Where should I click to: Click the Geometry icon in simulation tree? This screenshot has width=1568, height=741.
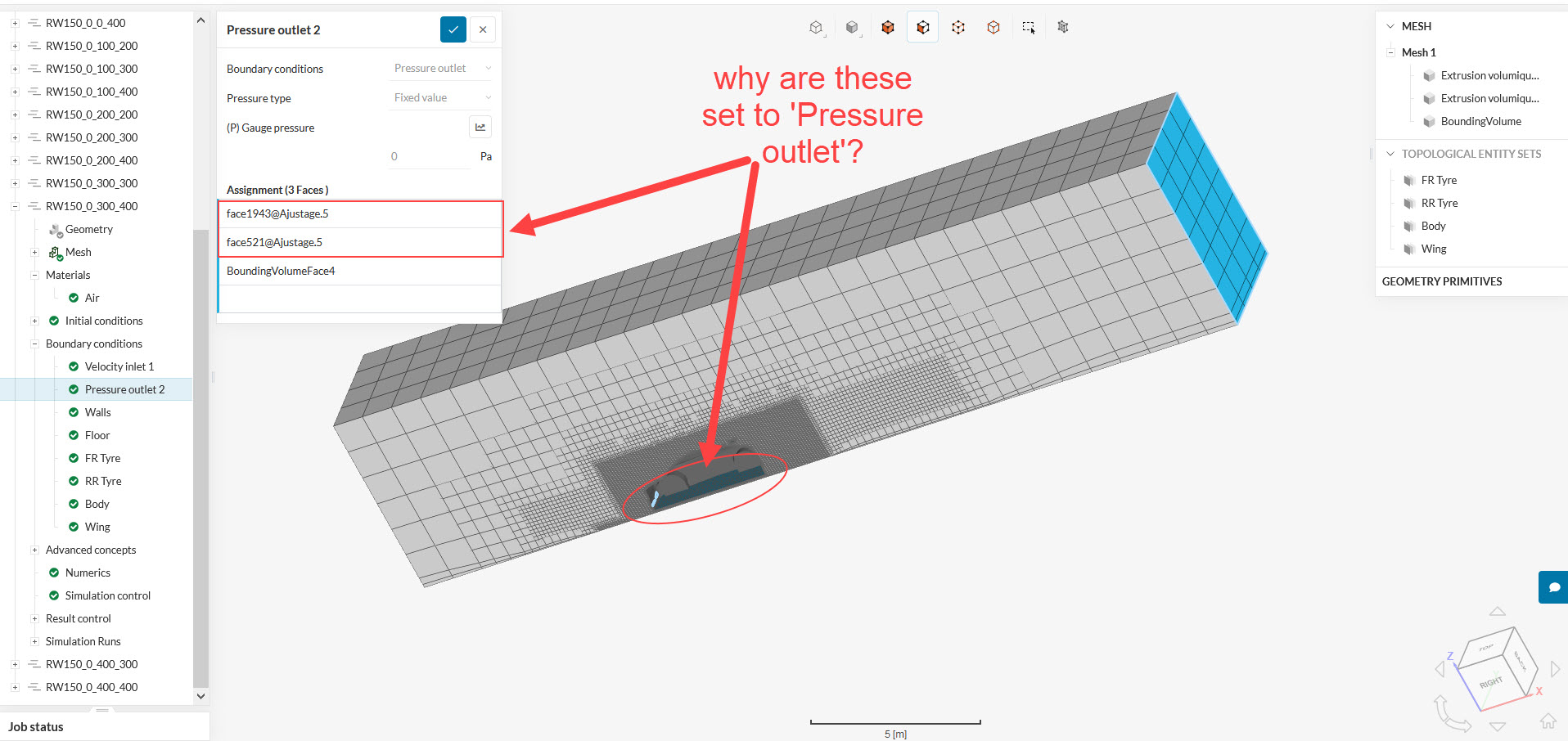[56, 230]
